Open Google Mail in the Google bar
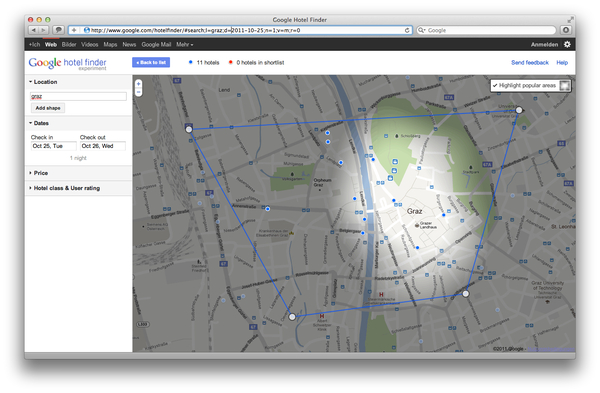Image resolution: width=600 pixels, height=393 pixels. point(156,44)
